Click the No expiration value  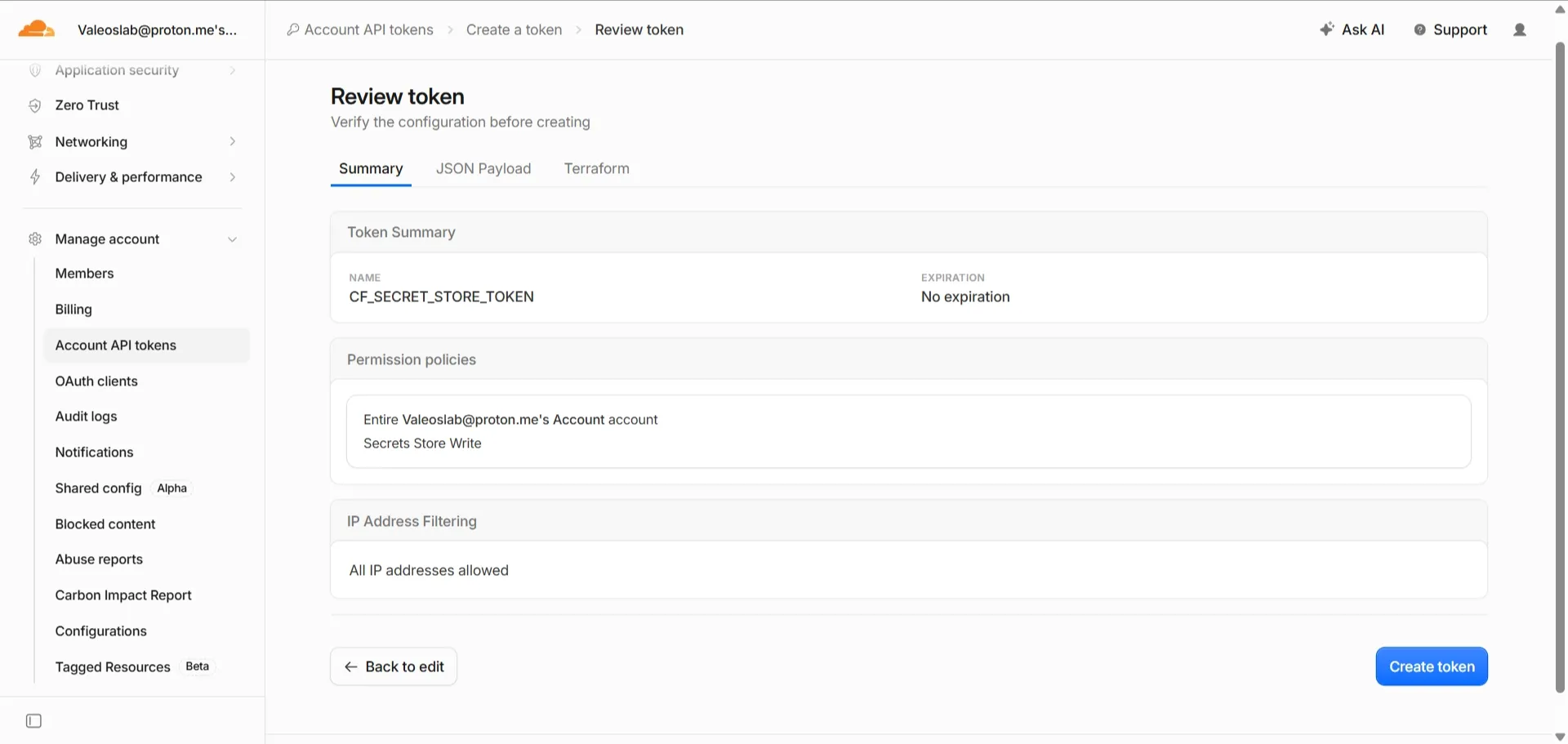tap(965, 297)
